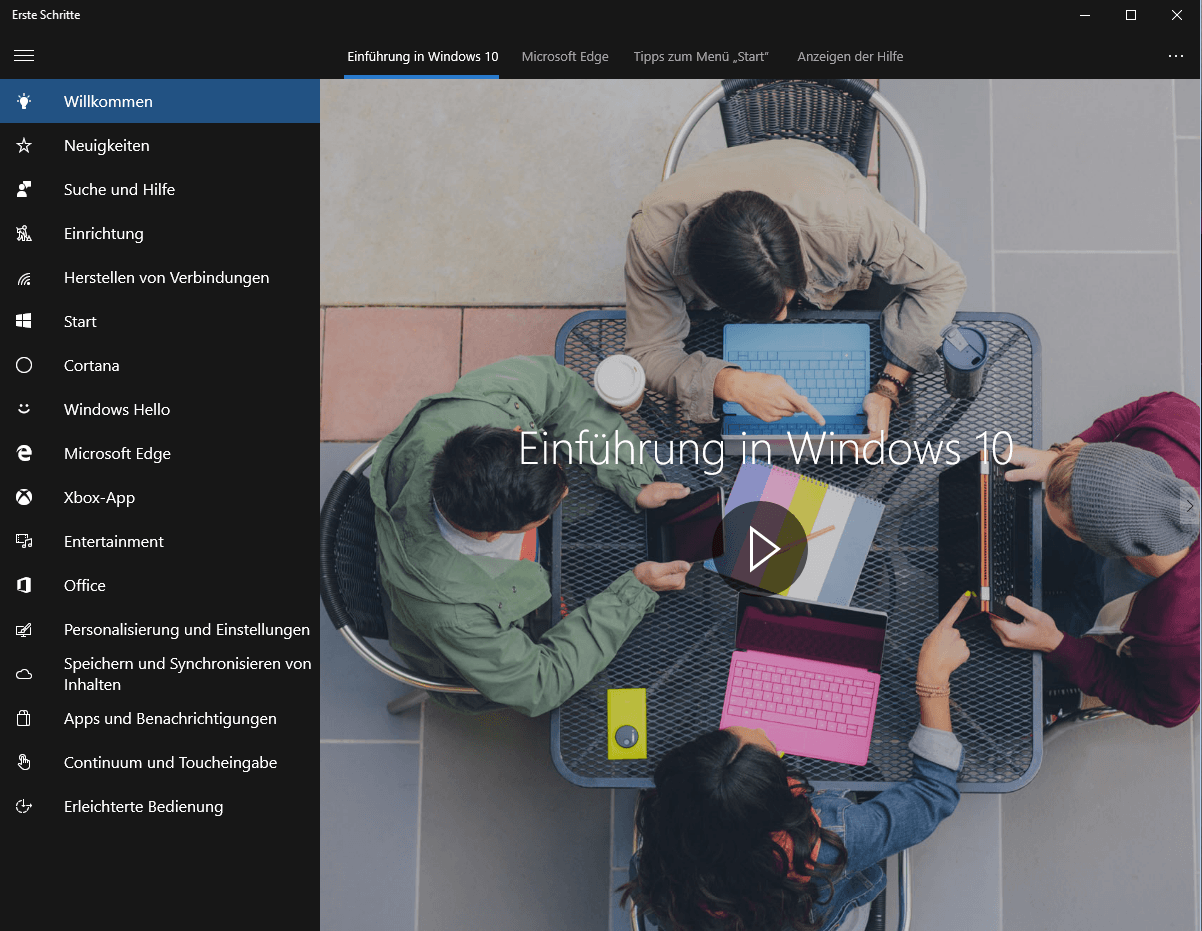This screenshot has height=931, width=1202.
Task: Open Herstellen von Verbindungen
Action: click(160, 277)
